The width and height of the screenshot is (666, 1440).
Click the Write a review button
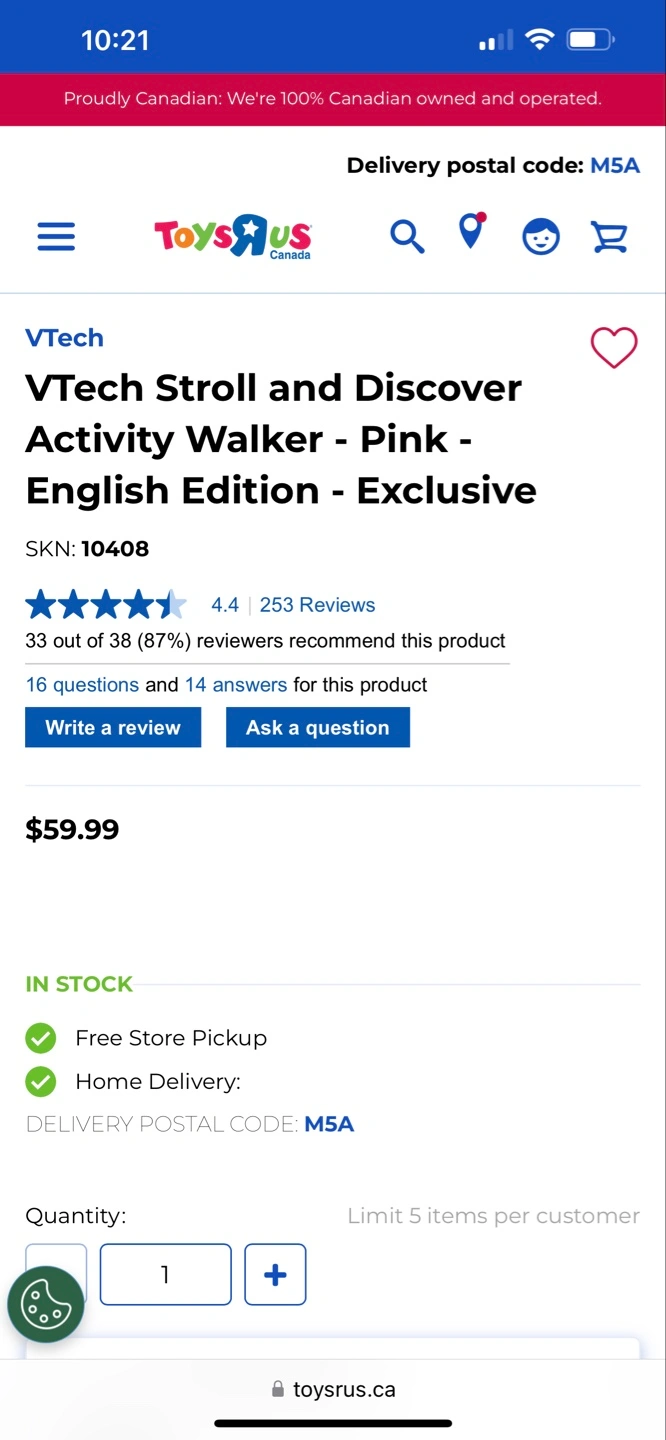(113, 727)
